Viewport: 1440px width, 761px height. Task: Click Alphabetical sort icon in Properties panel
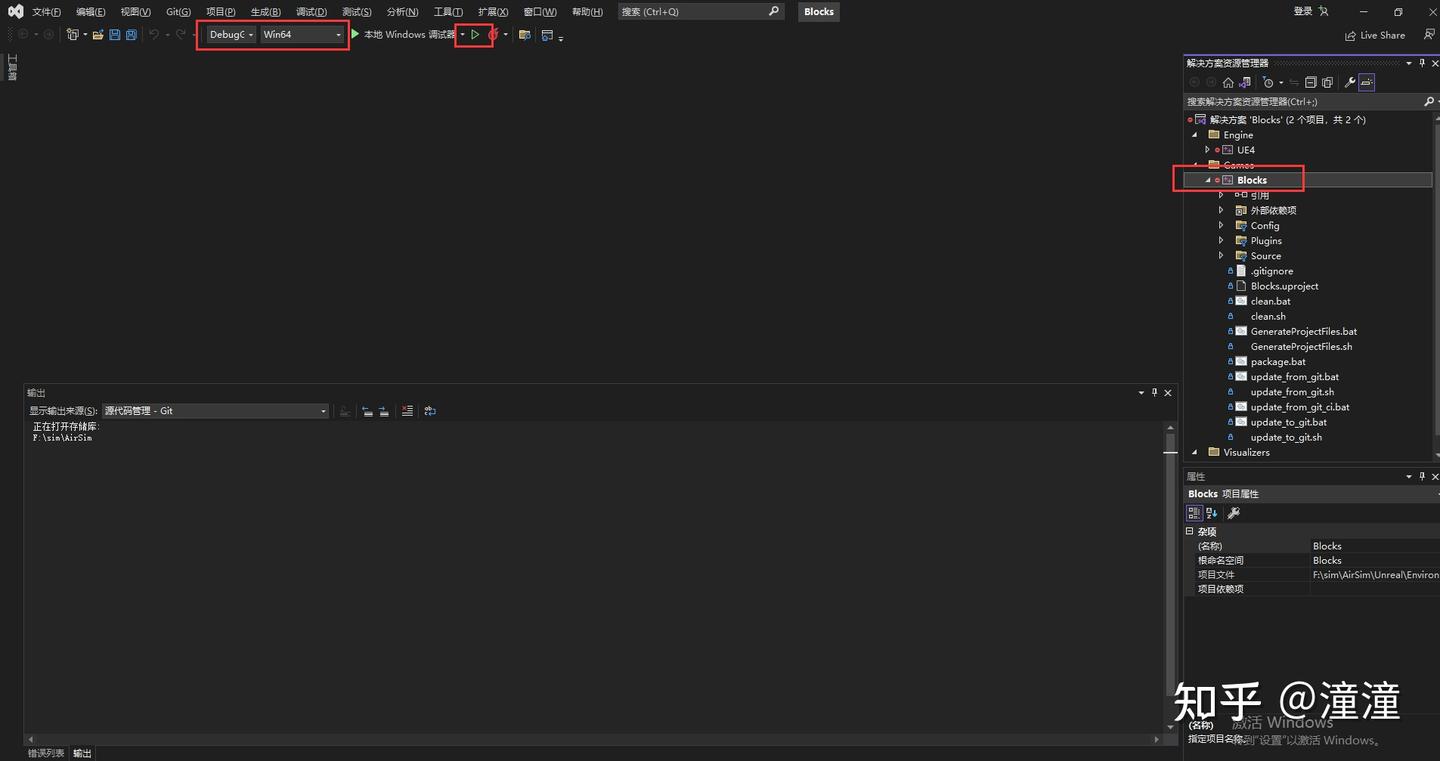point(1211,513)
